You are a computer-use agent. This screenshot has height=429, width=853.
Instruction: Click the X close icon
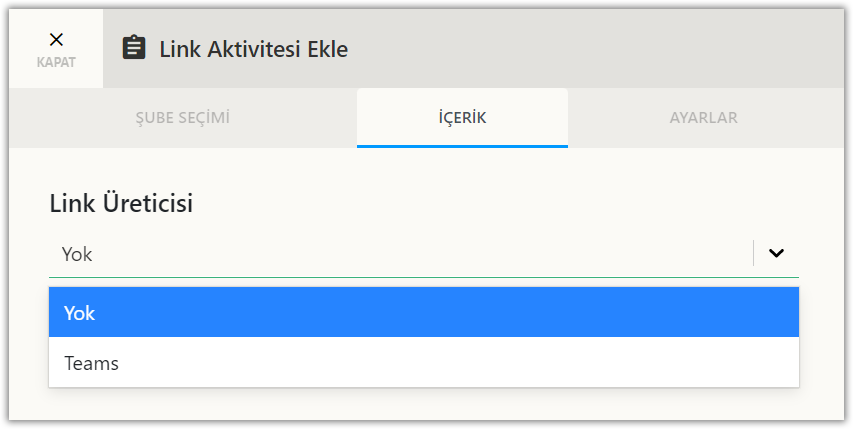point(56,39)
